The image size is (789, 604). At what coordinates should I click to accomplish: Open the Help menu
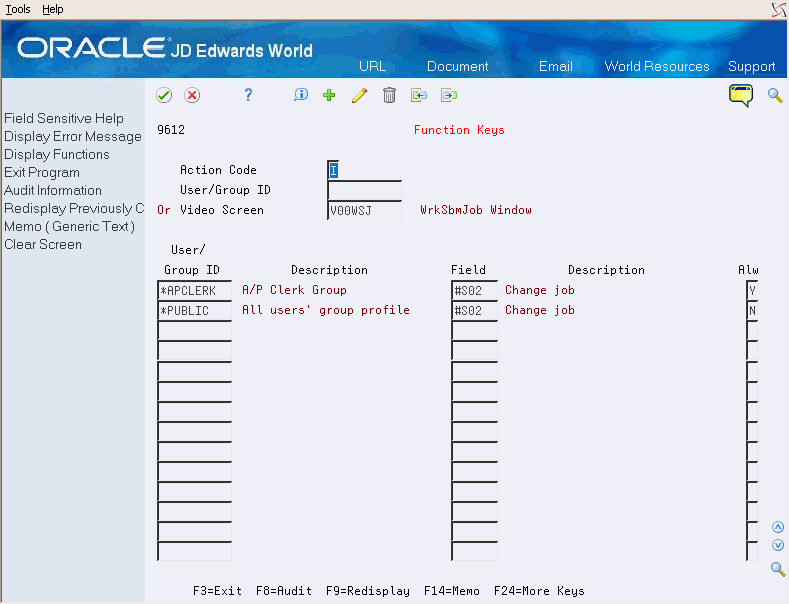pos(52,9)
